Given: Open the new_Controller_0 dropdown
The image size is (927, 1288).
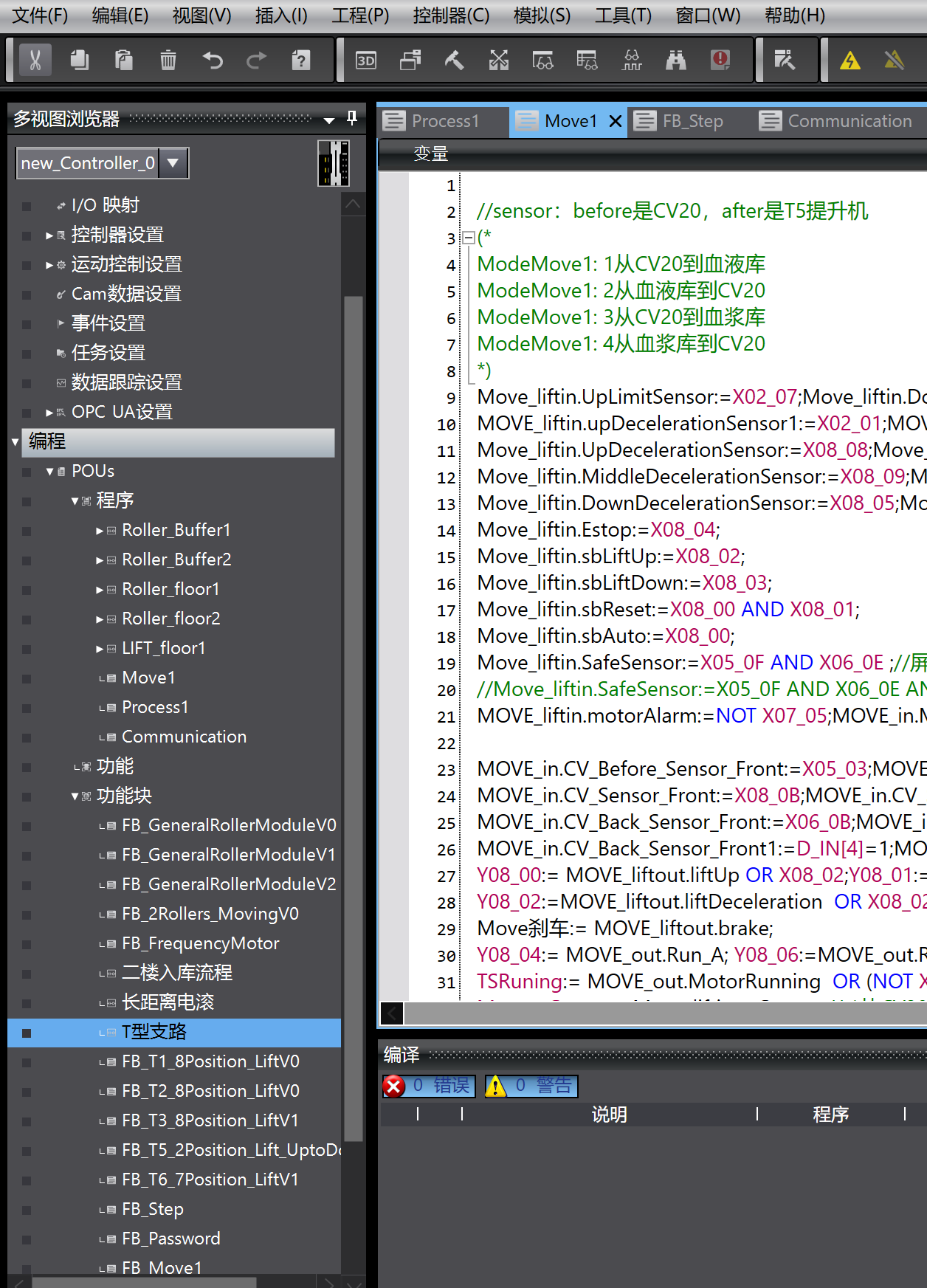Looking at the screenshot, I should tap(173, 163).
